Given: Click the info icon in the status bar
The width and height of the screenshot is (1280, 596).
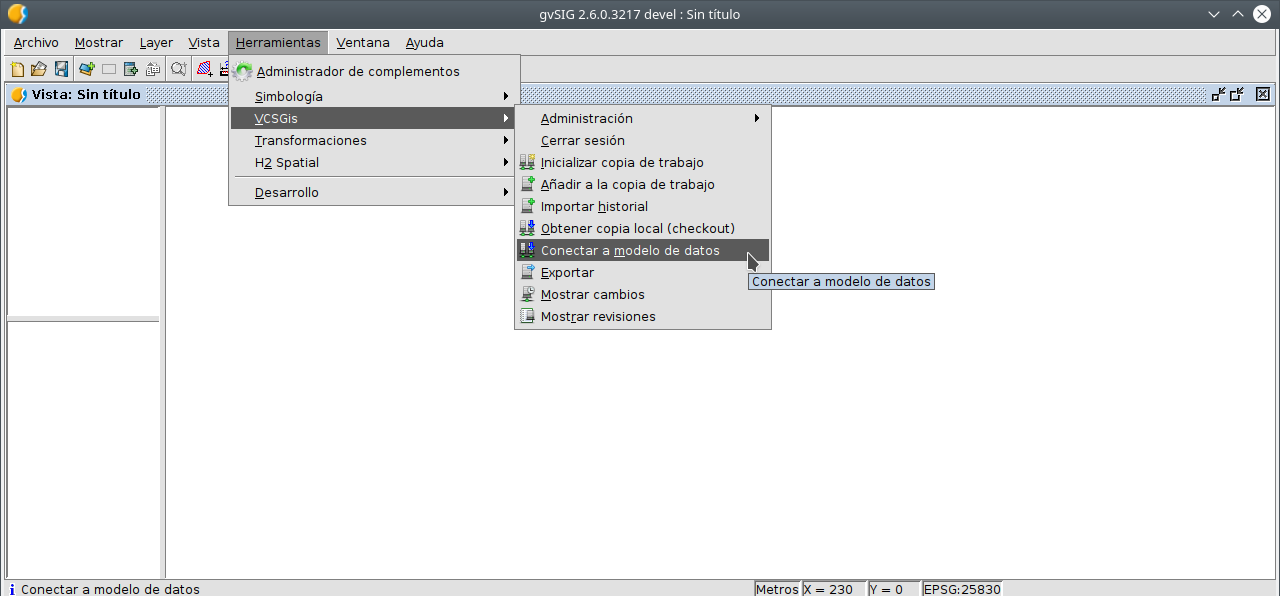Looking at the screenshot, I should 11,589.
